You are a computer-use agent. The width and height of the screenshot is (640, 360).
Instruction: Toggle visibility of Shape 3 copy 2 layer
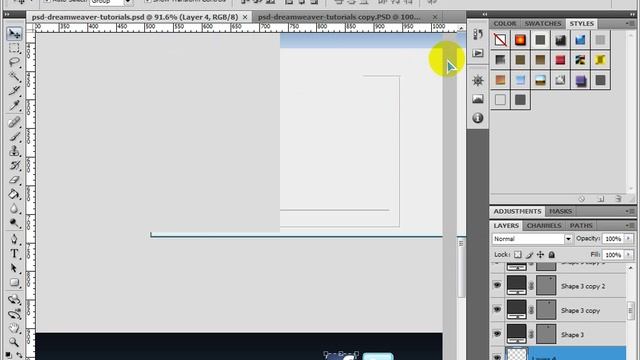pos(497,285)
